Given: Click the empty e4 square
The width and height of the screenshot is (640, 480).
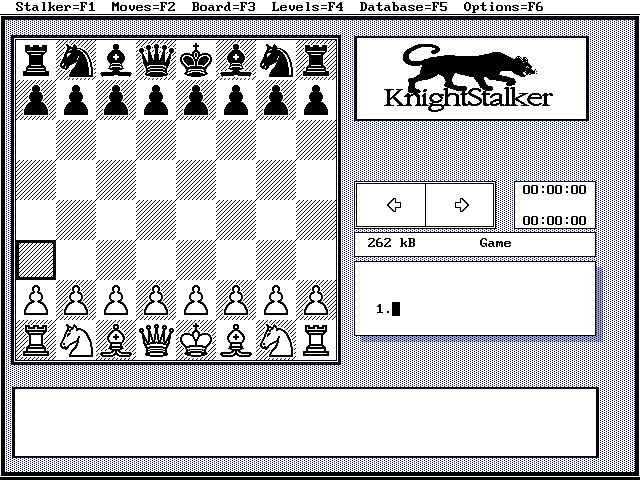Looking at the screenshot, I should [x=196, y=220].
